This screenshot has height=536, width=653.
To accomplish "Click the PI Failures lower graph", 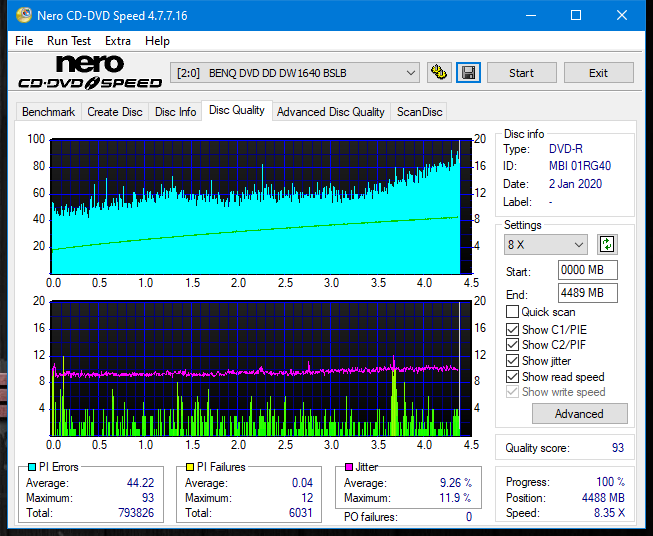I will pyautogui.click(x=261, y=369).
